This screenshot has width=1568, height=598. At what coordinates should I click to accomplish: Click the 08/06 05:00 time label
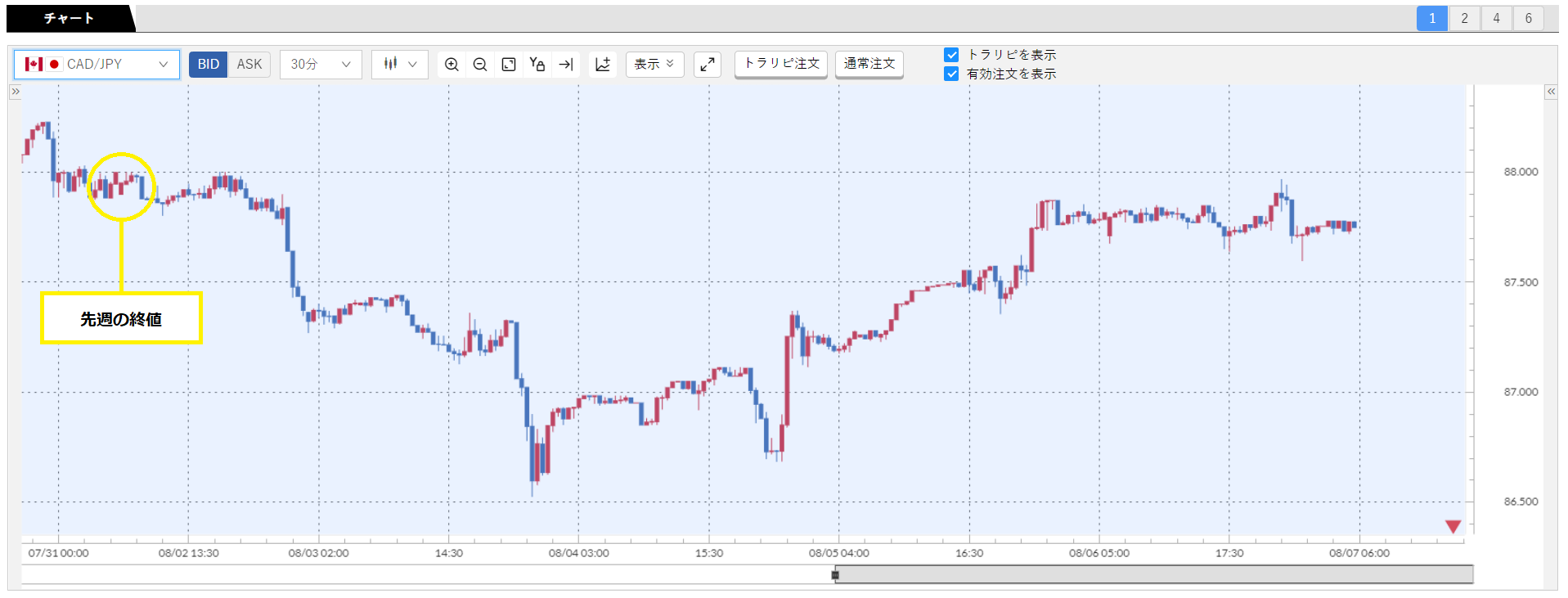[1098, 553]
